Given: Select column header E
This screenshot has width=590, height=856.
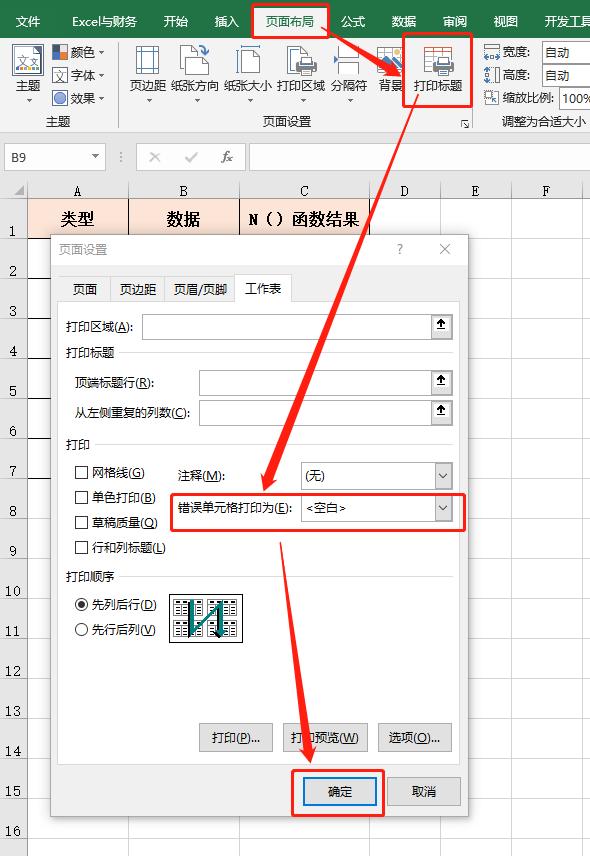Looking at the screenshot, I should tap(475, 191).
